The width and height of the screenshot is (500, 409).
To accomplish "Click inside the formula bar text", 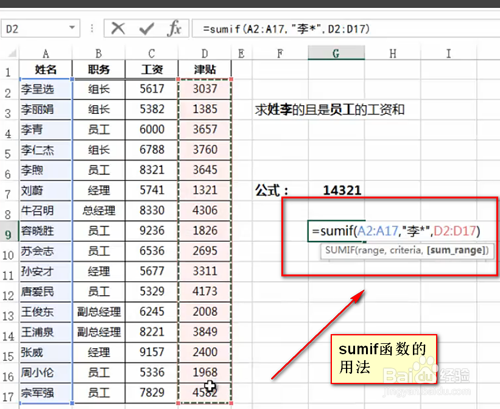I will pos(287,29).
